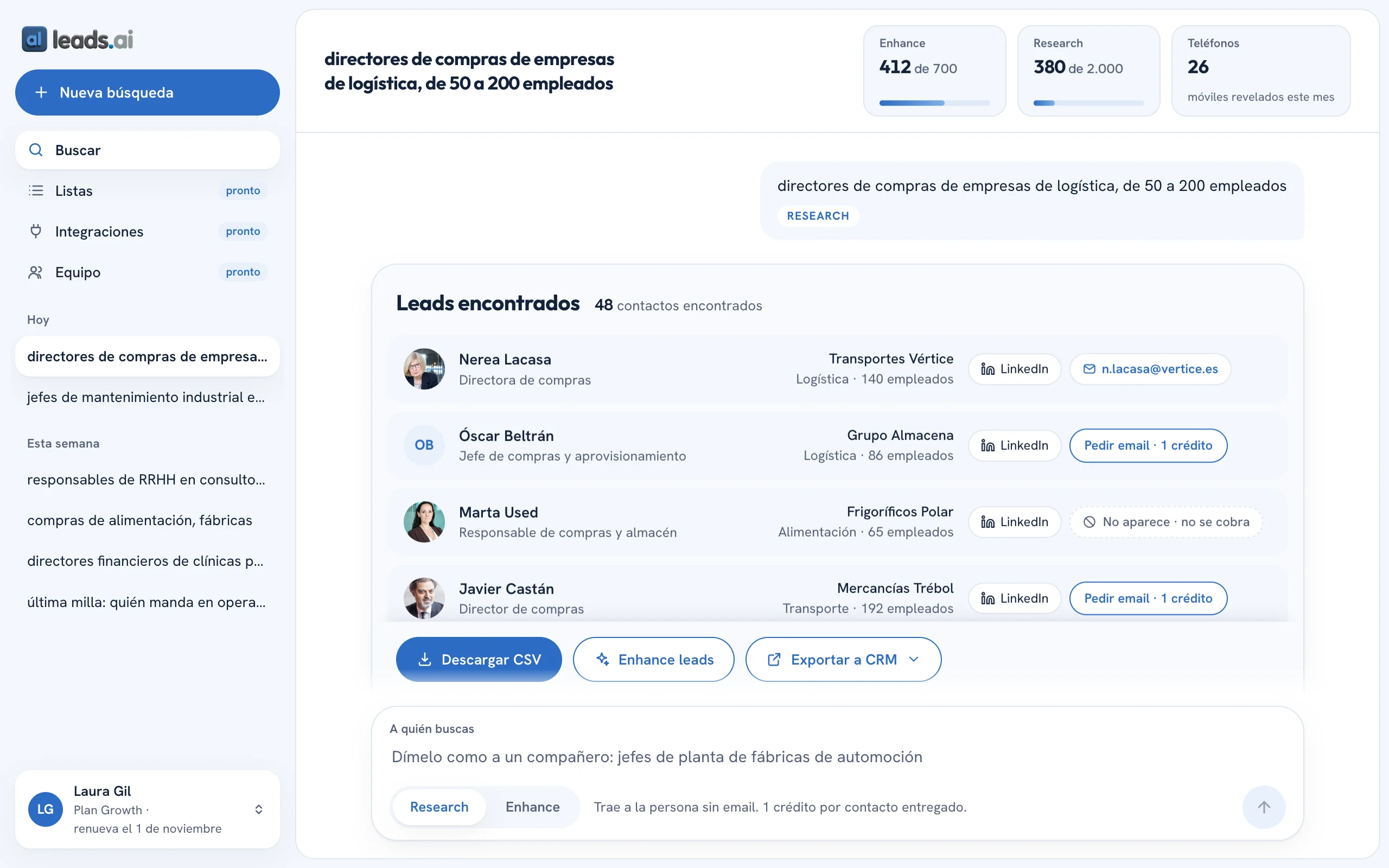This screenshot has height=868, width=1389.
Task: Open Óscar Beltrán's LinkedIn profile
Action: [x=1014, y=445]
